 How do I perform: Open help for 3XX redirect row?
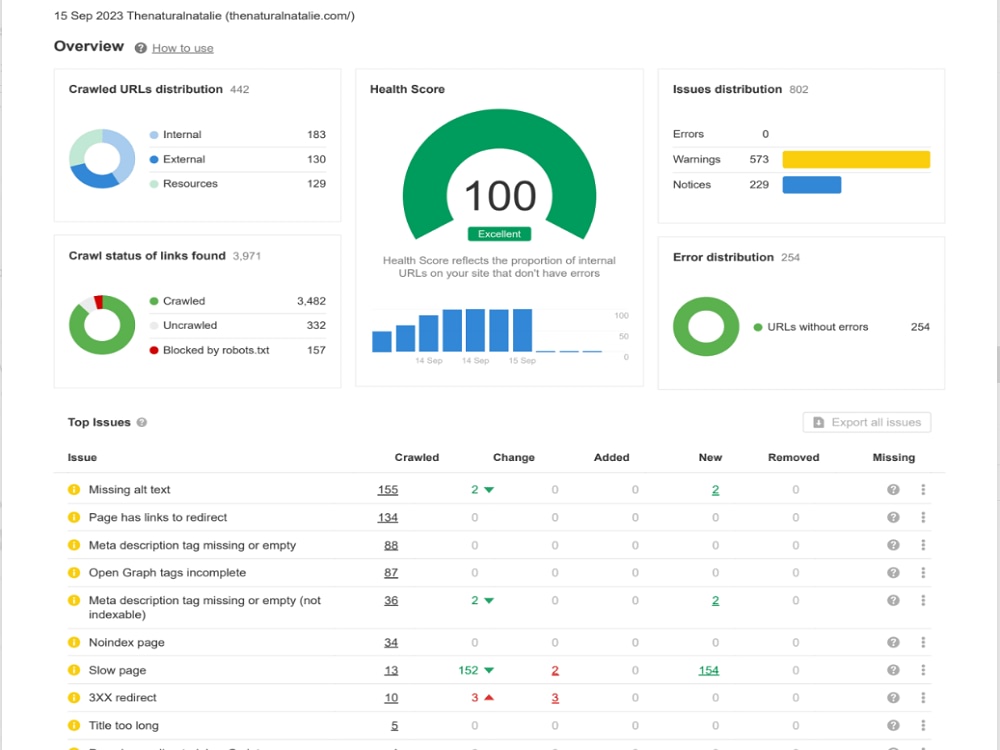point(893,698)
